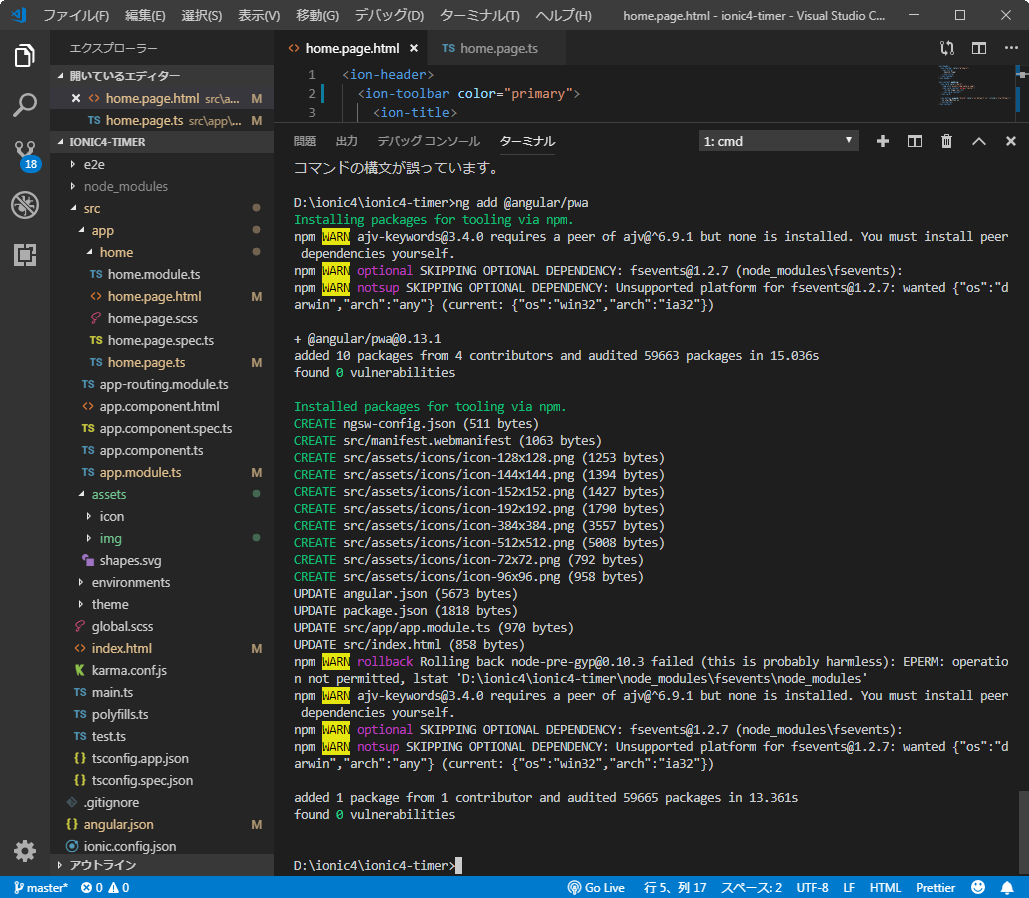Close home.page.html in open editors list
1029x898 pixels.
76,98
